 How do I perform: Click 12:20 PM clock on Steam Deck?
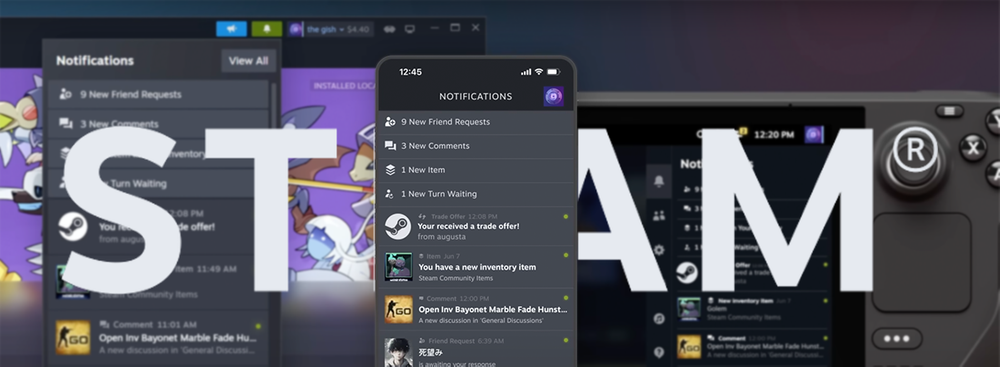(774, 135)
